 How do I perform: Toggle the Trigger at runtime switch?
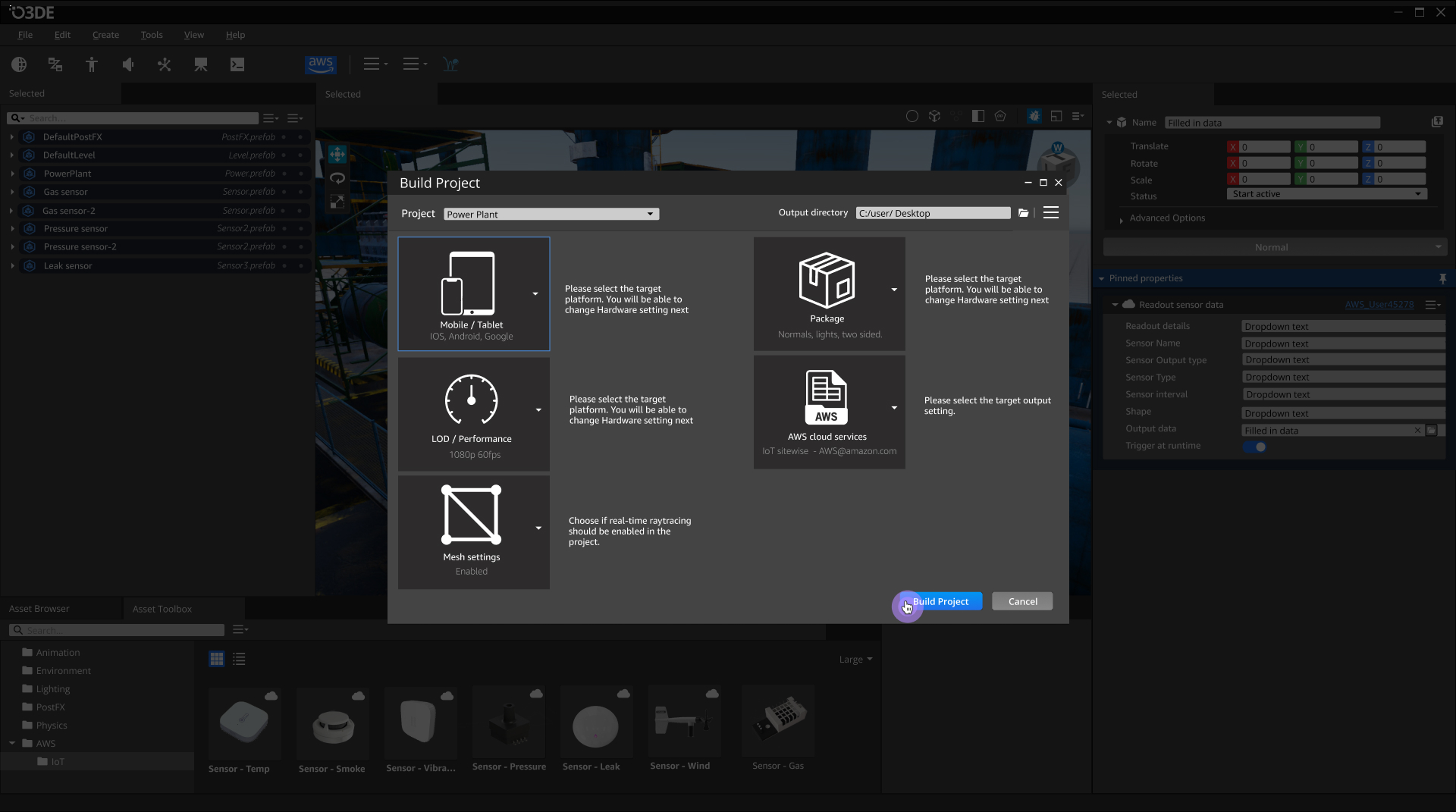1255,447
